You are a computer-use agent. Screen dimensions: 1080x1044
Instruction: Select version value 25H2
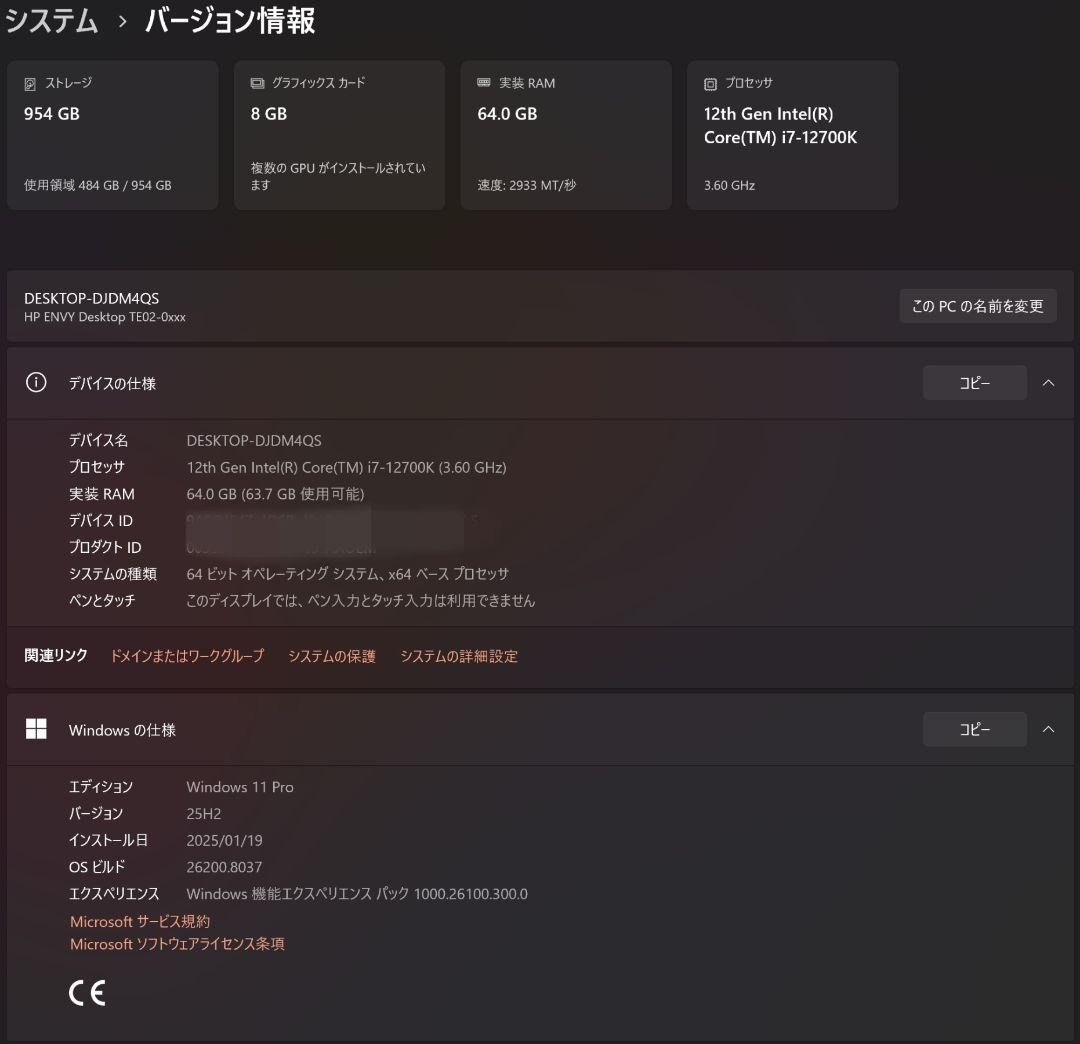[204, 813]
